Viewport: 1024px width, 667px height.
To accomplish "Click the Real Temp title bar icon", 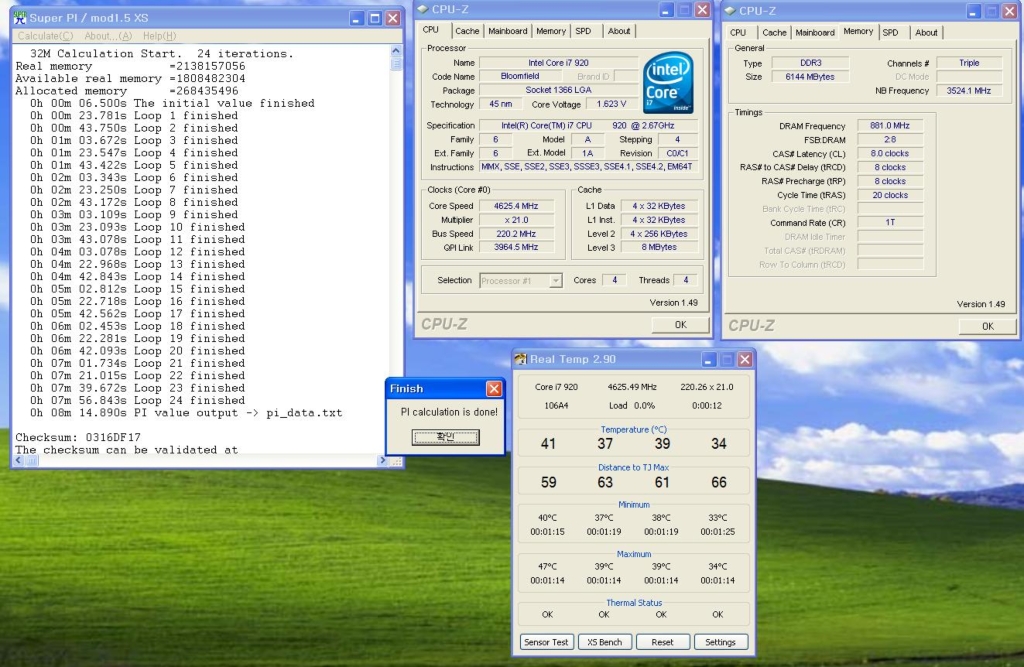I will pos(520,359).
